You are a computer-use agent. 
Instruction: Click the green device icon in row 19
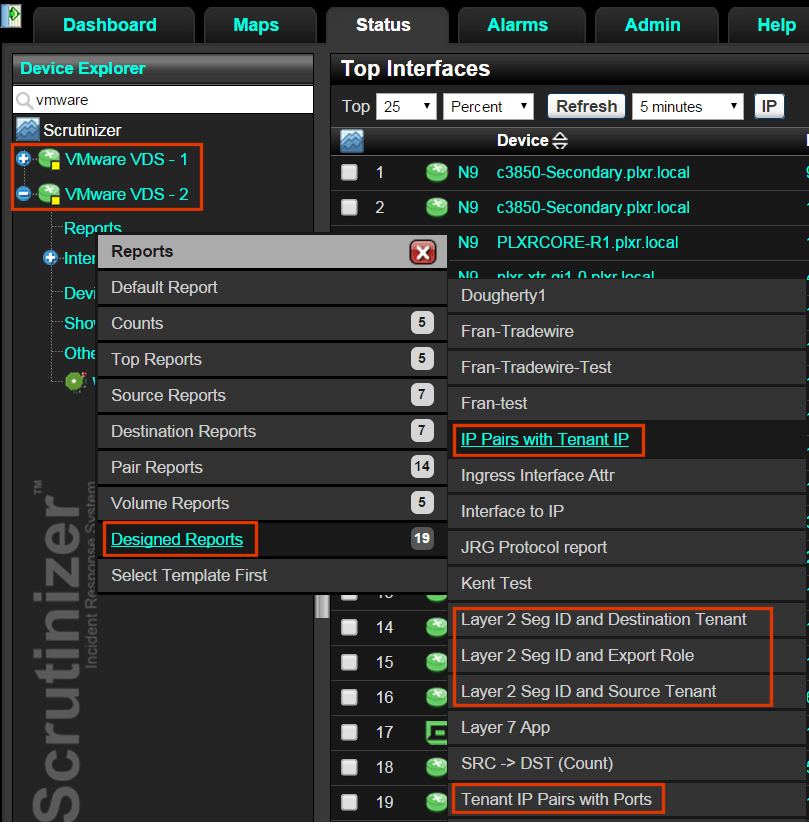[437, 802]
